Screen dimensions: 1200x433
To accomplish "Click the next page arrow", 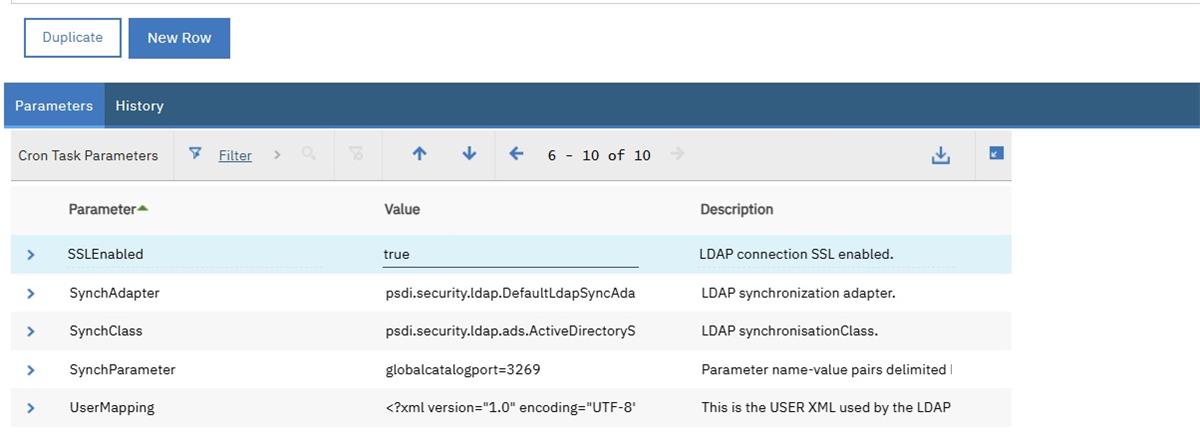I will point(678,154).
